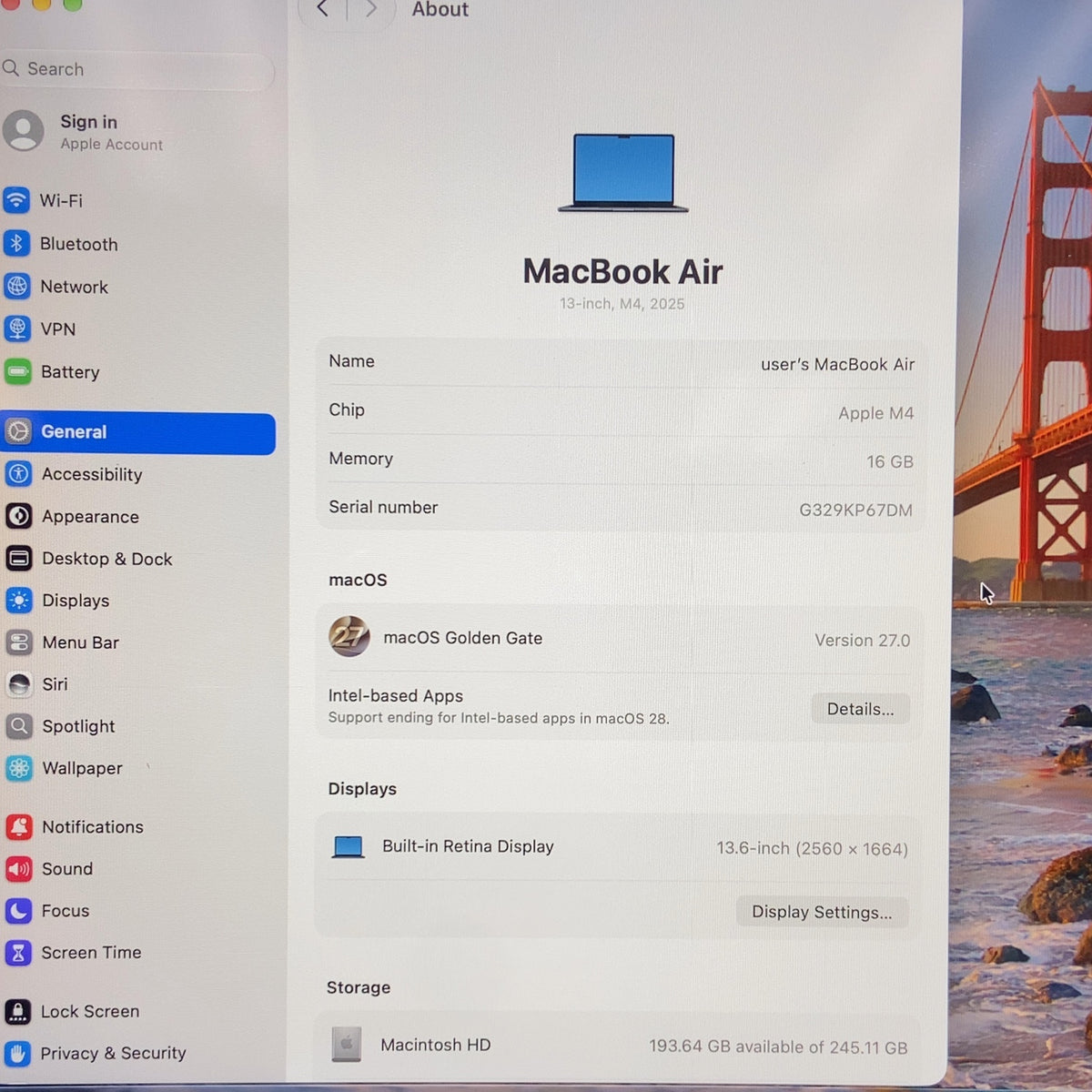1092x1092 pixels.
Task: Click the Displays sun icon
Action: pyautogui.click(x=19, y=600)
